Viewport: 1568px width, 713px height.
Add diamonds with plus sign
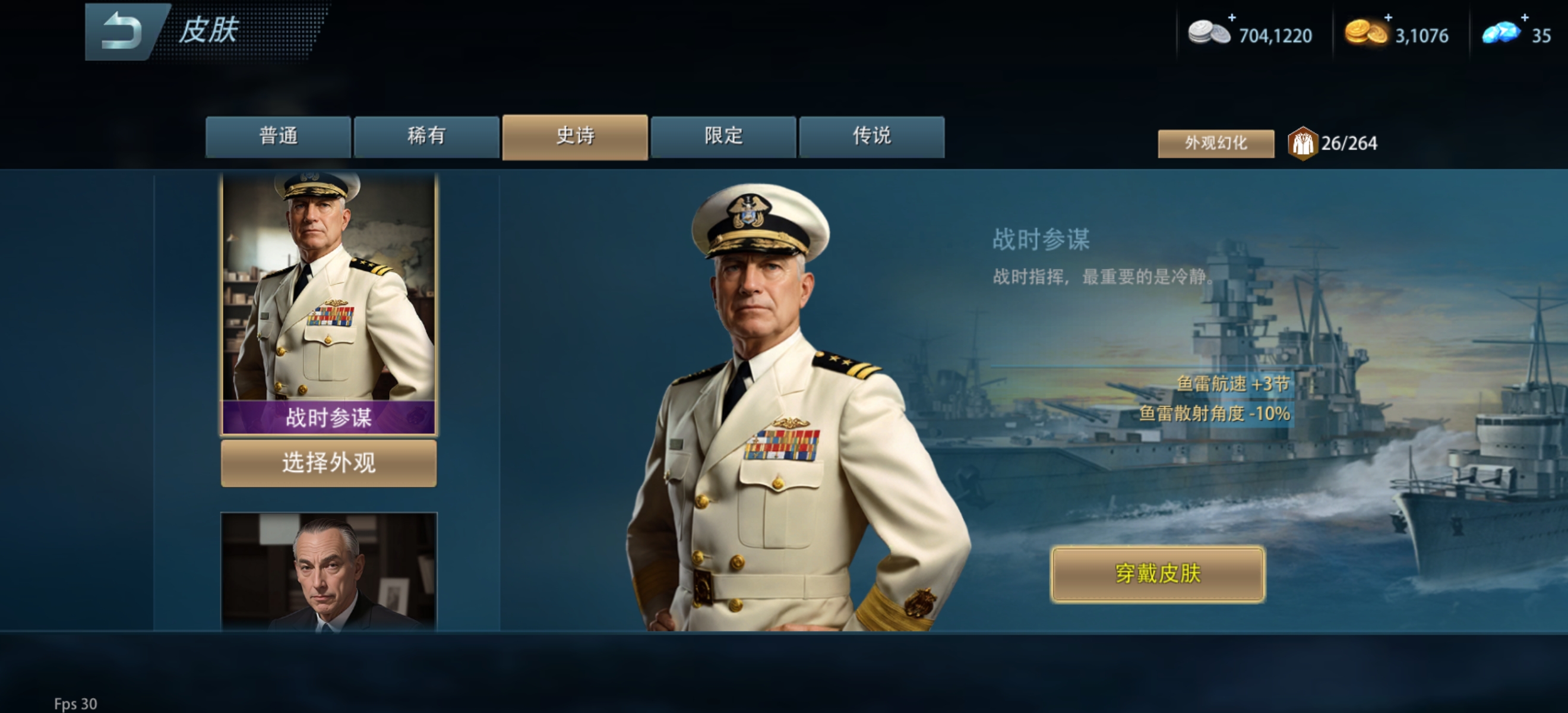point(1524,17)
